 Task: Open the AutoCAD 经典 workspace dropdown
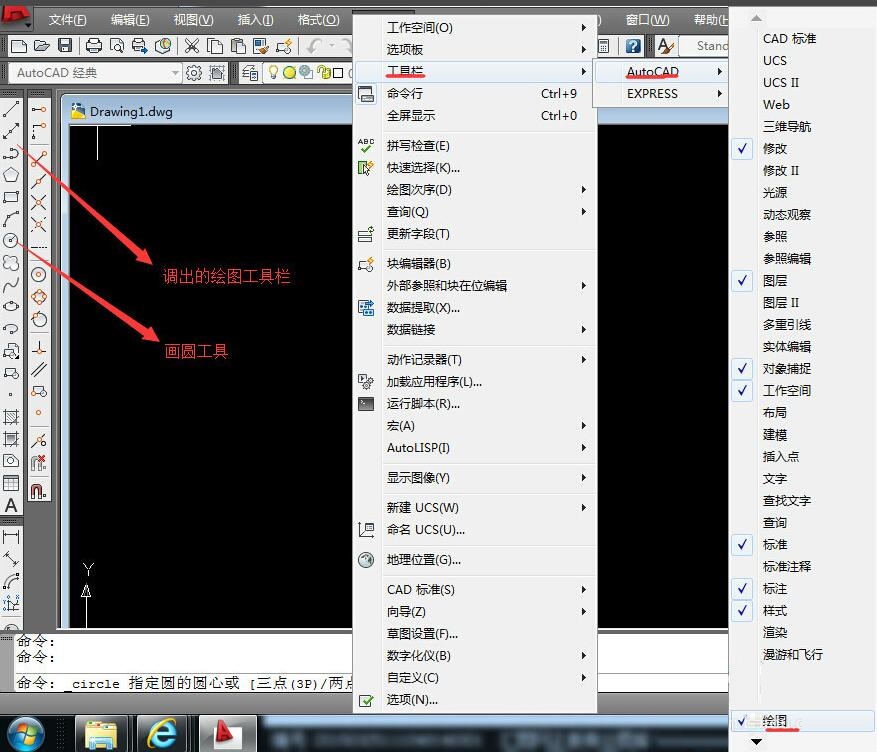point(175,73)
